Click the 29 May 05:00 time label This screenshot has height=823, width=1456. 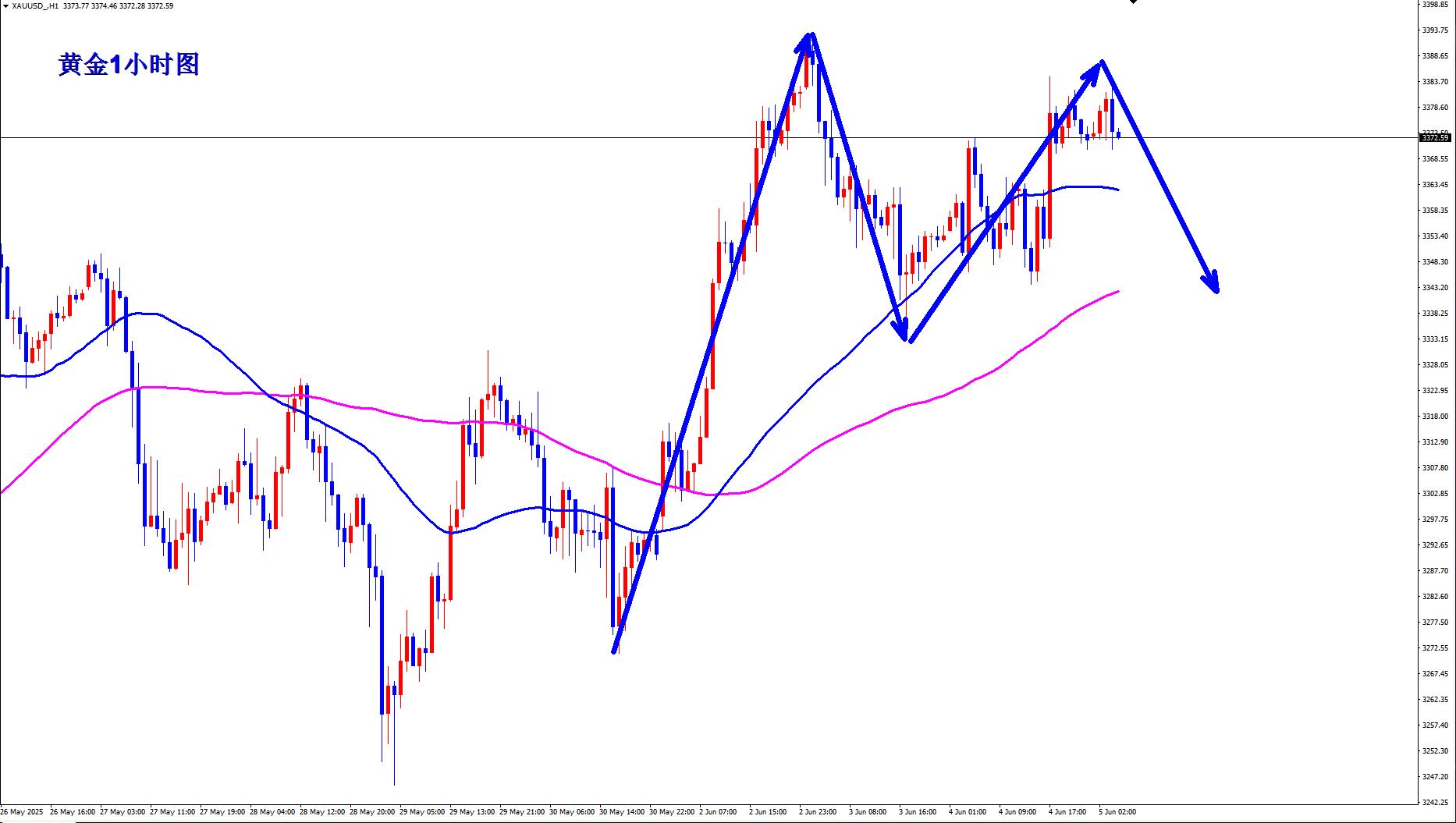pos(422,812)
